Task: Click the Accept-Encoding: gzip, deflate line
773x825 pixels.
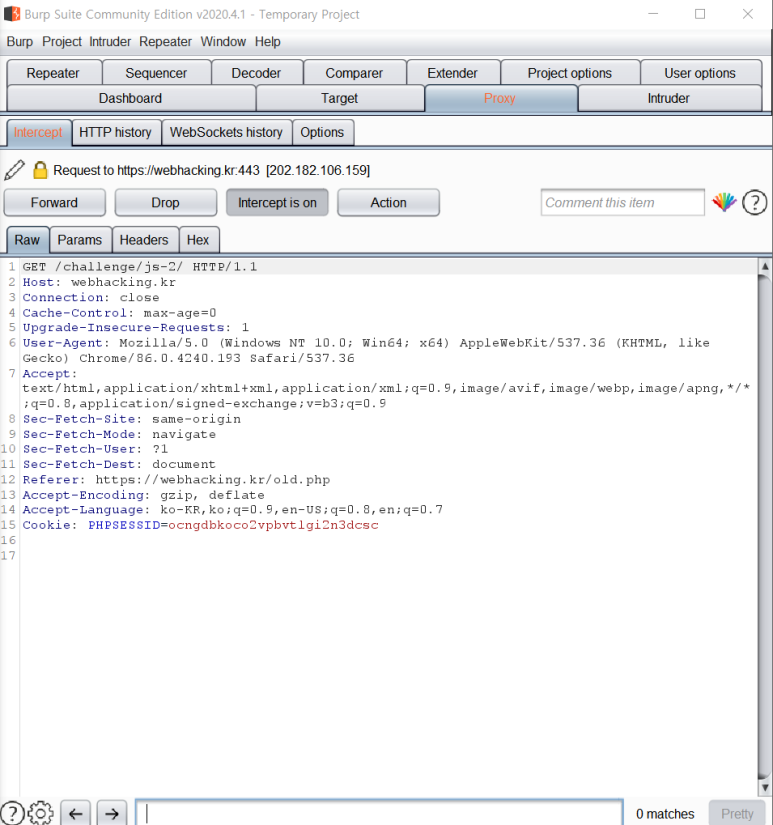Action: [144, 495]
